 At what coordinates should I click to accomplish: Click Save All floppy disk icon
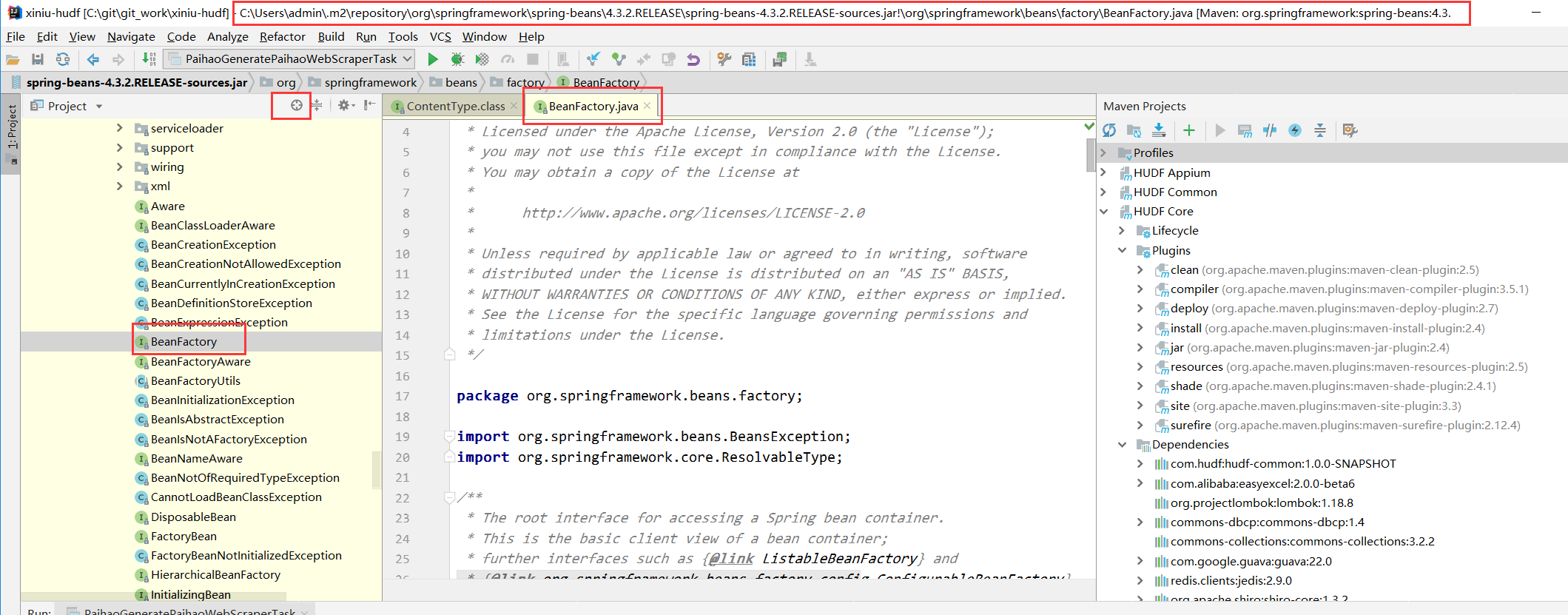pos(38,59)
